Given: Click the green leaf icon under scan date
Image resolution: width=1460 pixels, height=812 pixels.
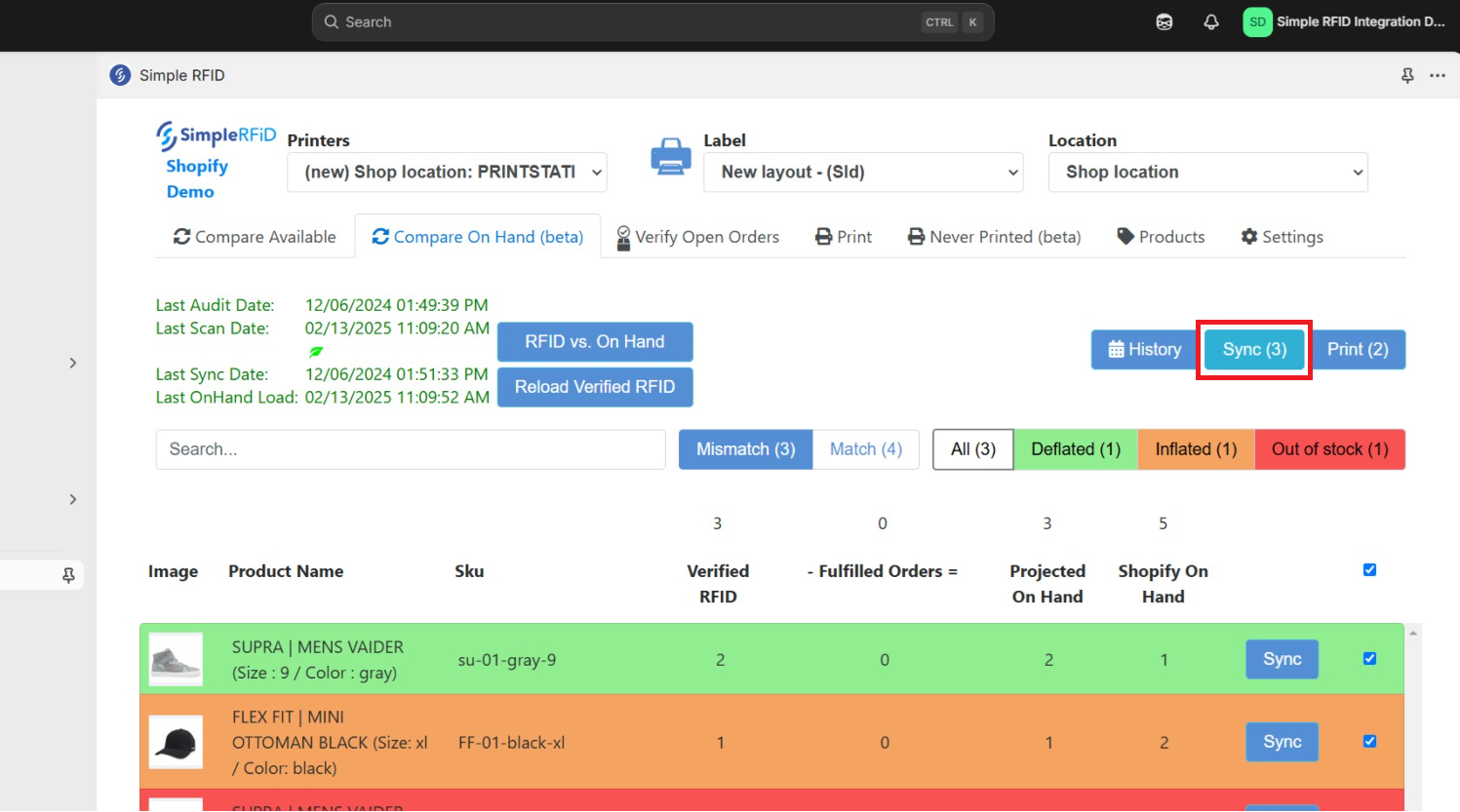Looking at the screenshot, I should pyautogui.click(x=316, y=352).
